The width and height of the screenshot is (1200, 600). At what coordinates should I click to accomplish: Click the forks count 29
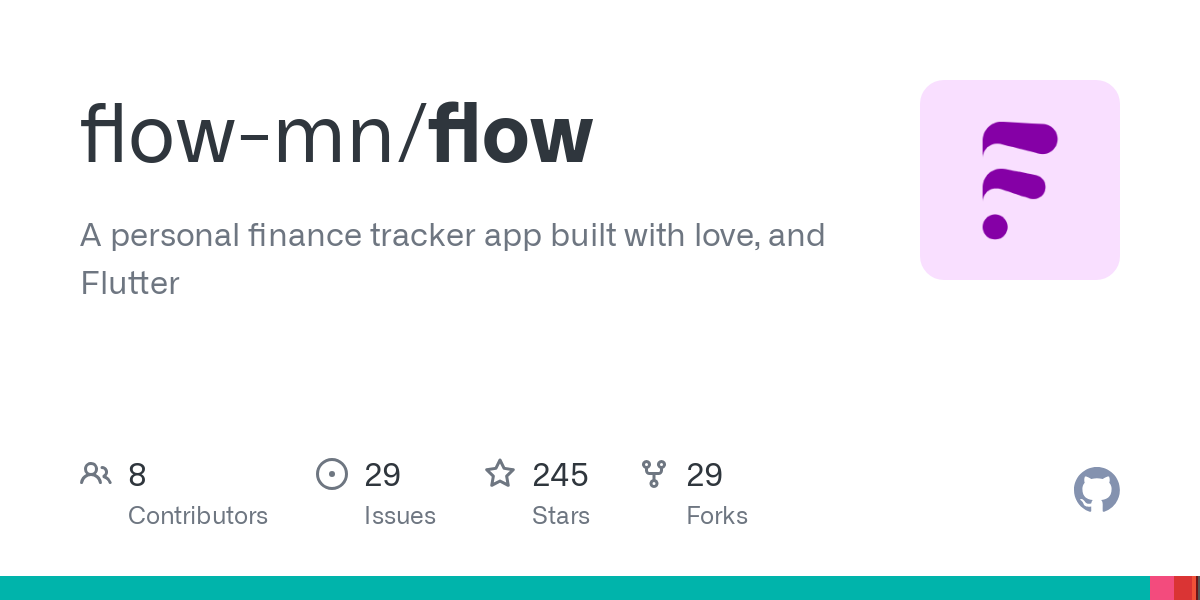[704, 474]
